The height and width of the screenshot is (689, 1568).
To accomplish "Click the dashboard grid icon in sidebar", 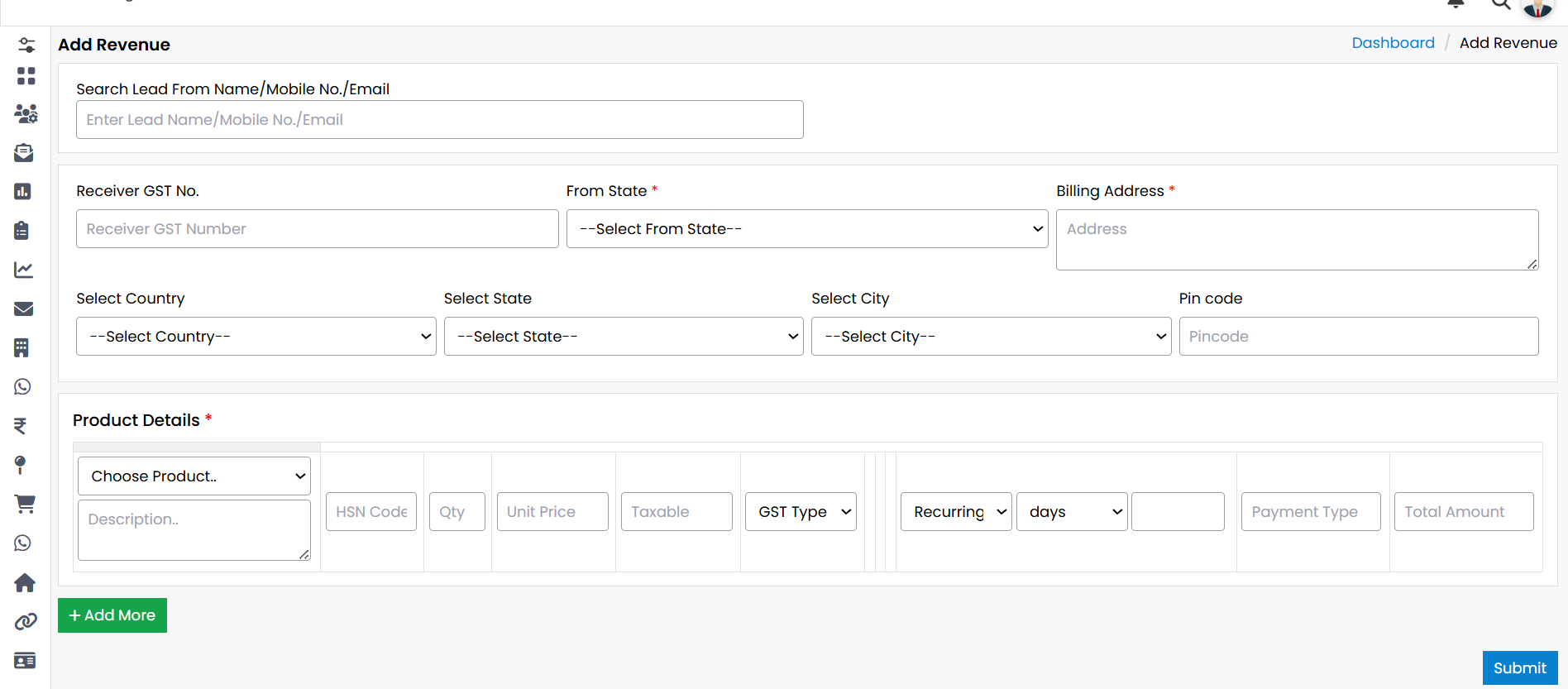I will (x=26, y=76).
